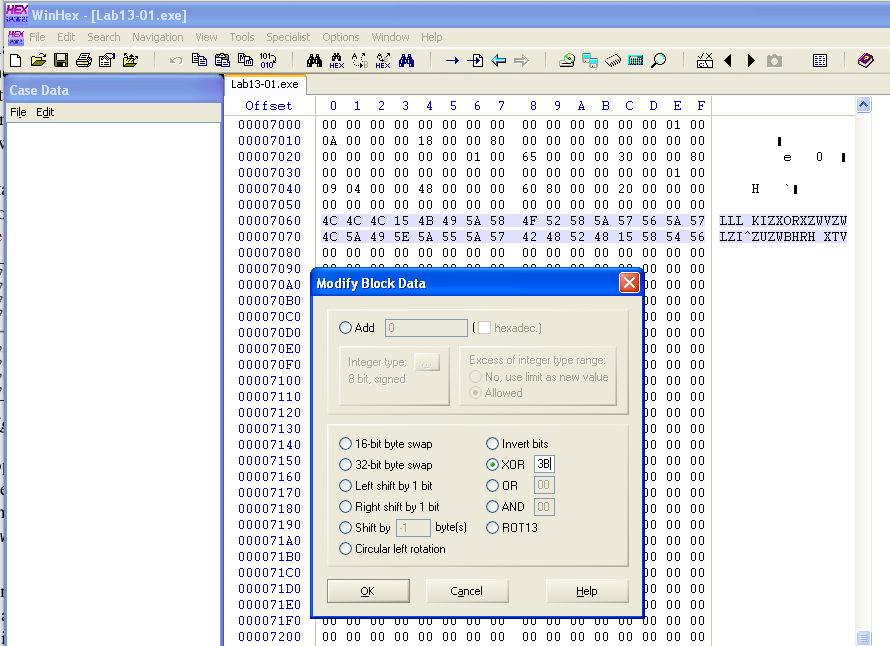890x646 pixels.
Task: Click OK in Modify Block Data
Action: pyautogui.click(x=368, y=591)
